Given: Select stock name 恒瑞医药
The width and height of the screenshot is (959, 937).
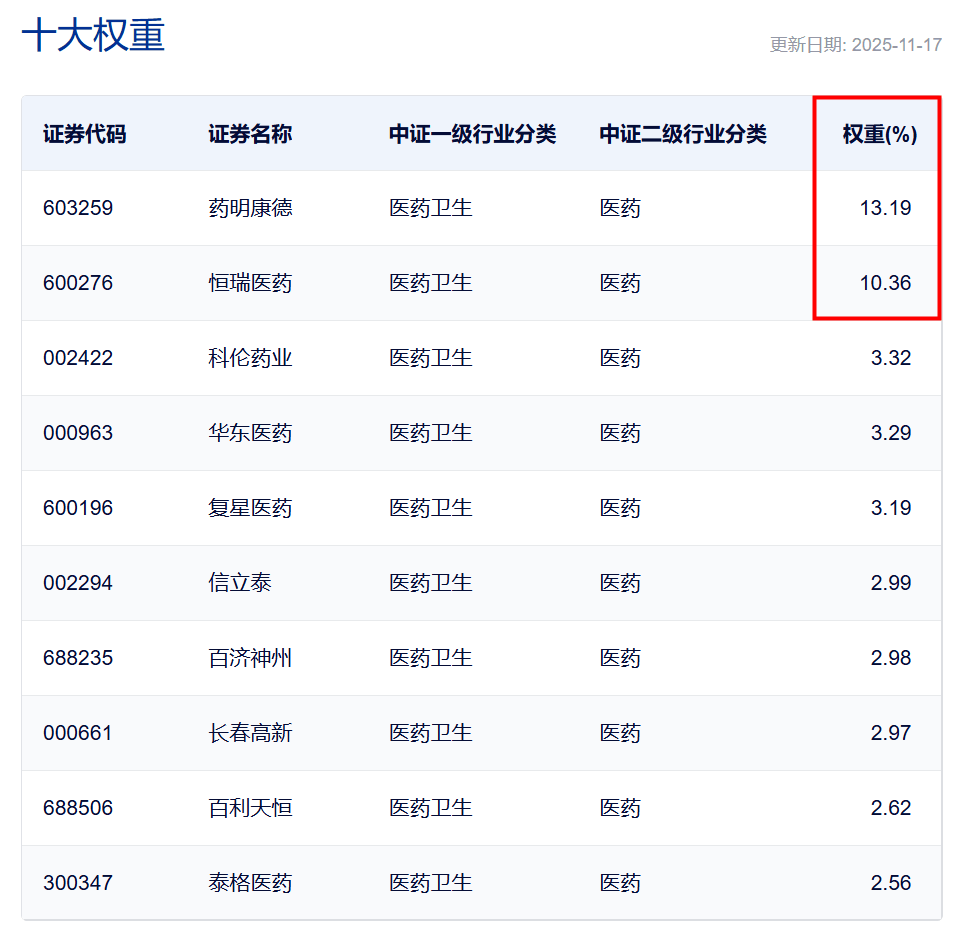Looking at the screenshot, I should pyautogui.click(x=250, y=283).
